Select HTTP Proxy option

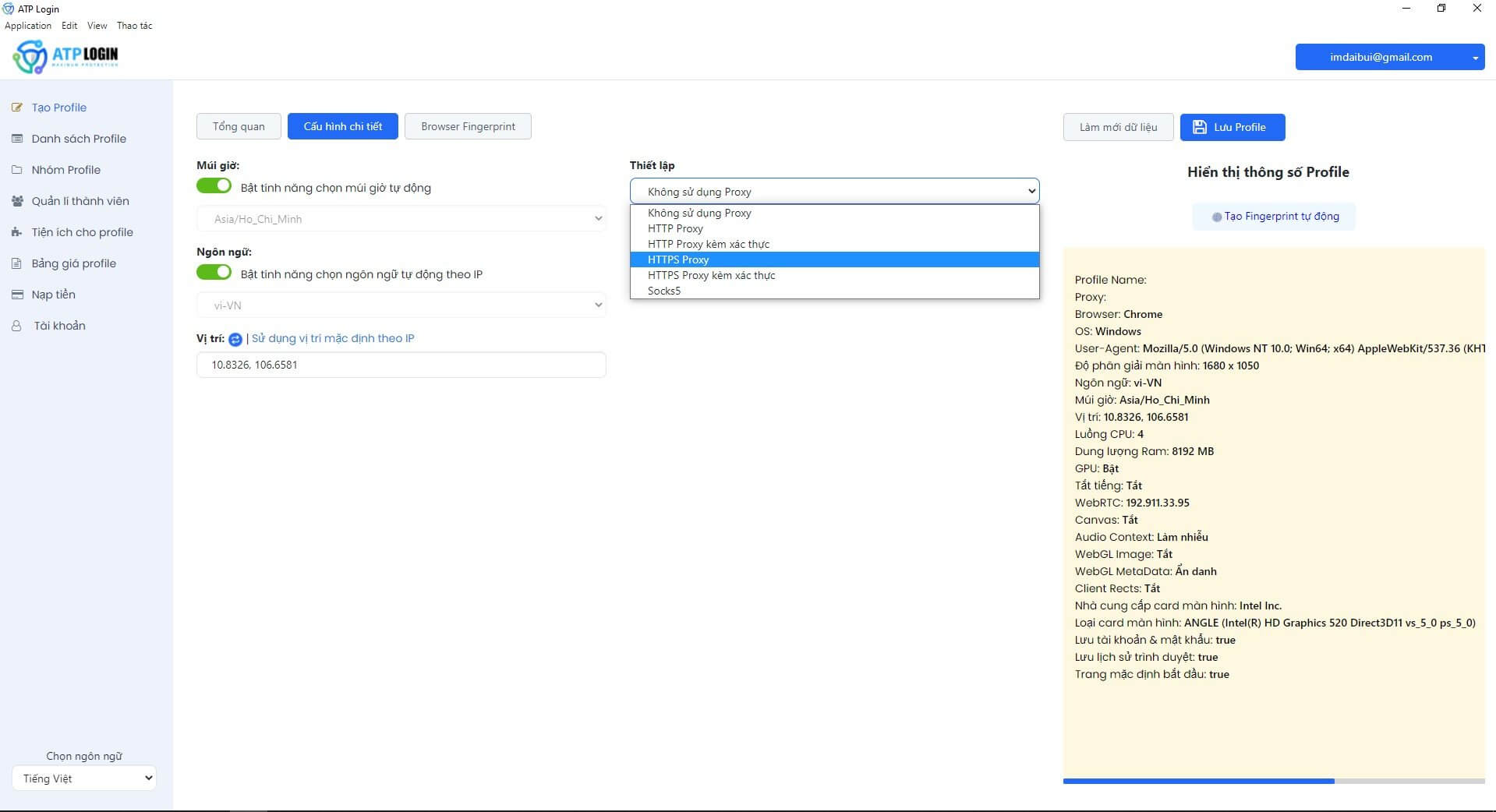834,228
